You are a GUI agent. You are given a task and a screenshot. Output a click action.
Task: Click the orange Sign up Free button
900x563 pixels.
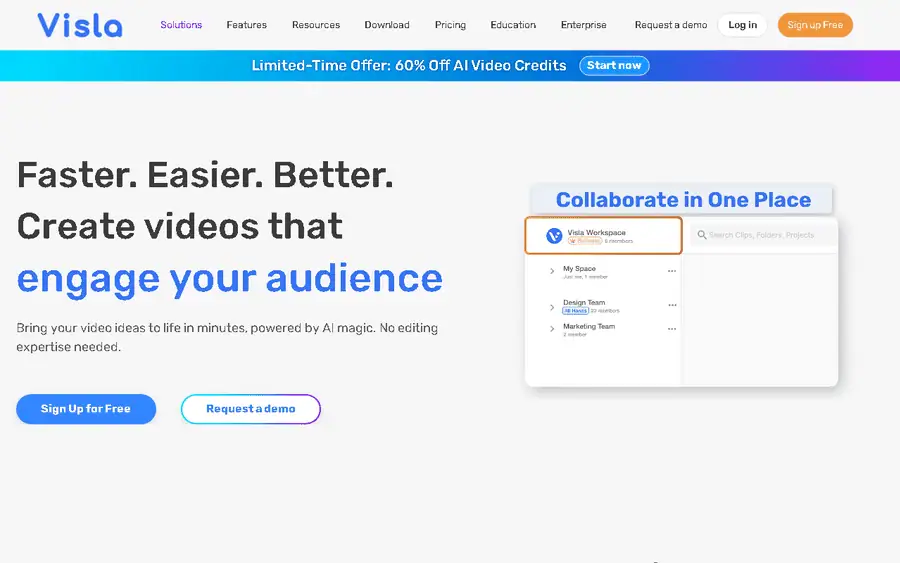(815, 25)
